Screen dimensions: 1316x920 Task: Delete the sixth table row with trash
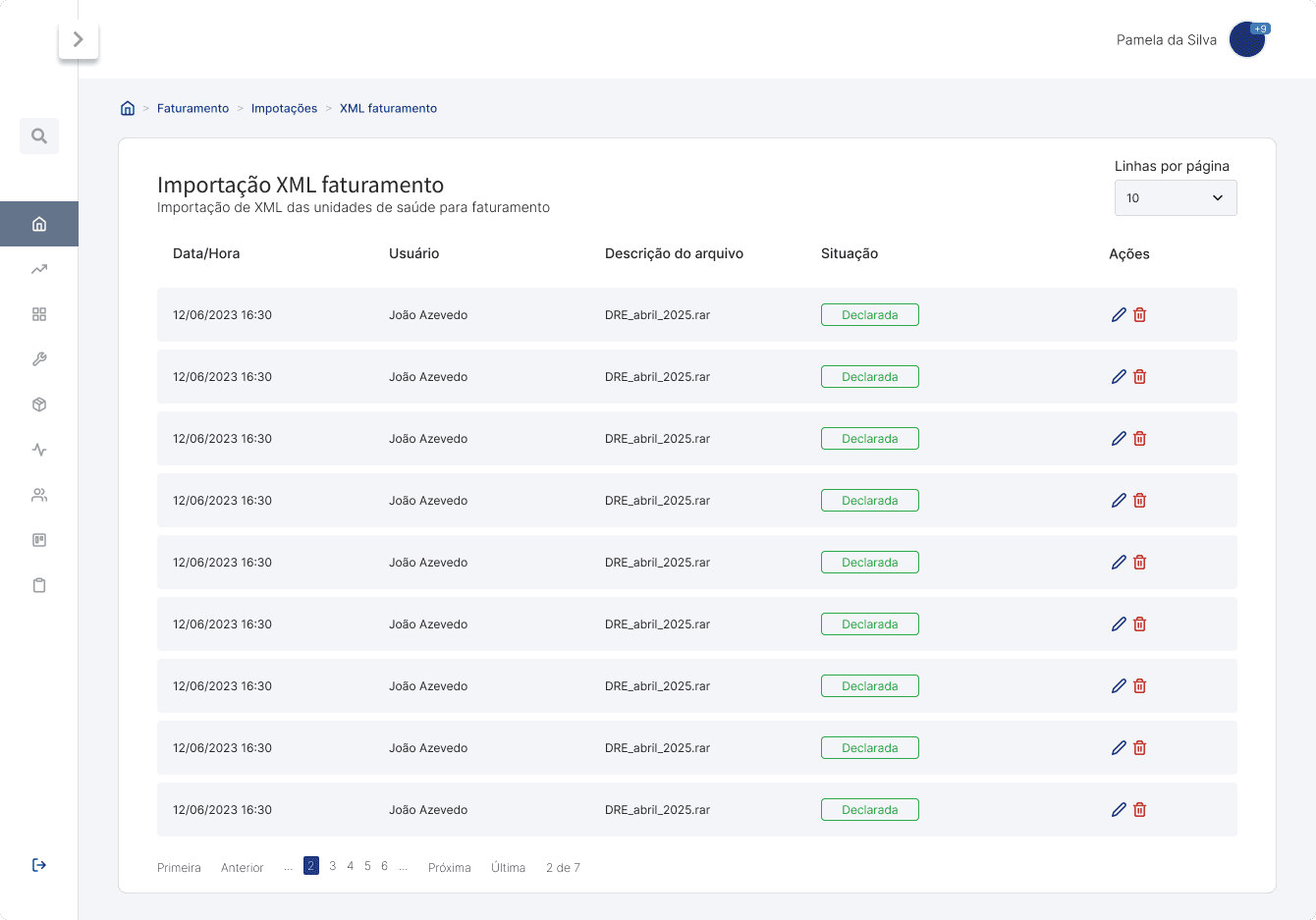[1140, 624]
